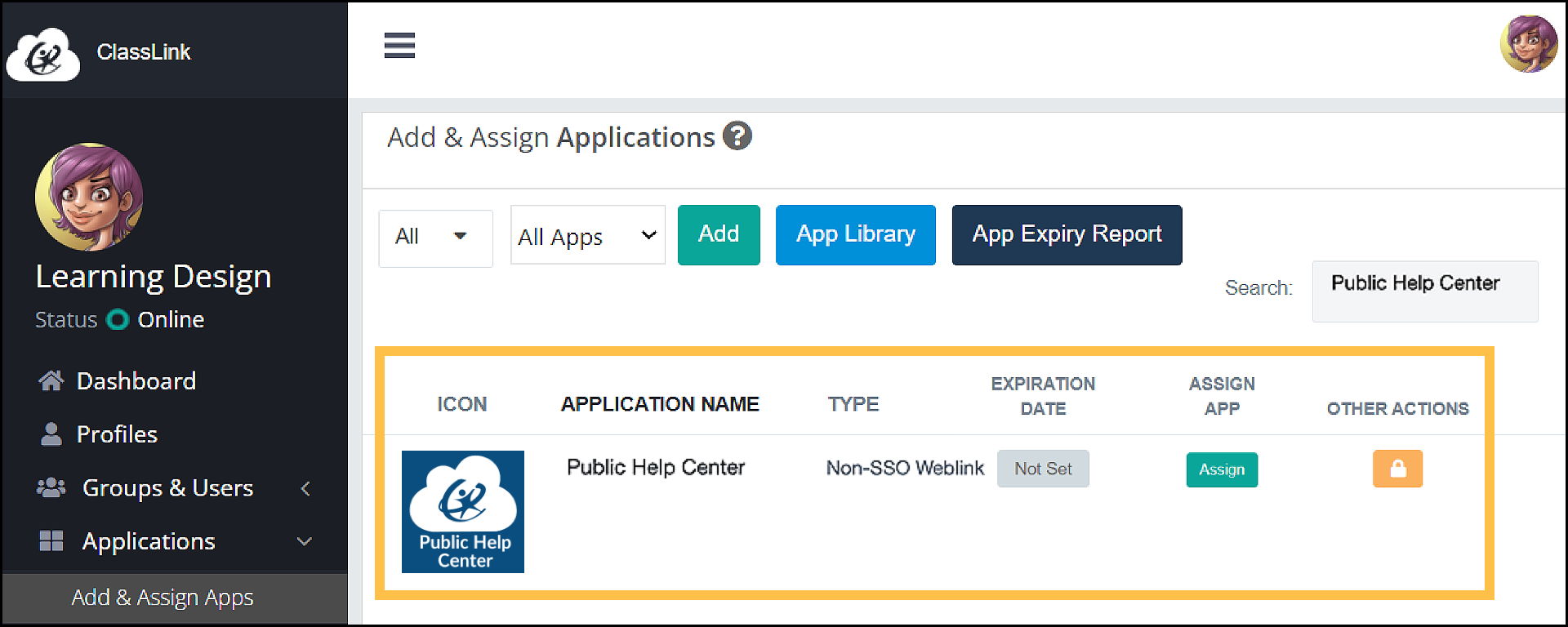
Task: Open the App Library button
Action: [x=855, y=235]
